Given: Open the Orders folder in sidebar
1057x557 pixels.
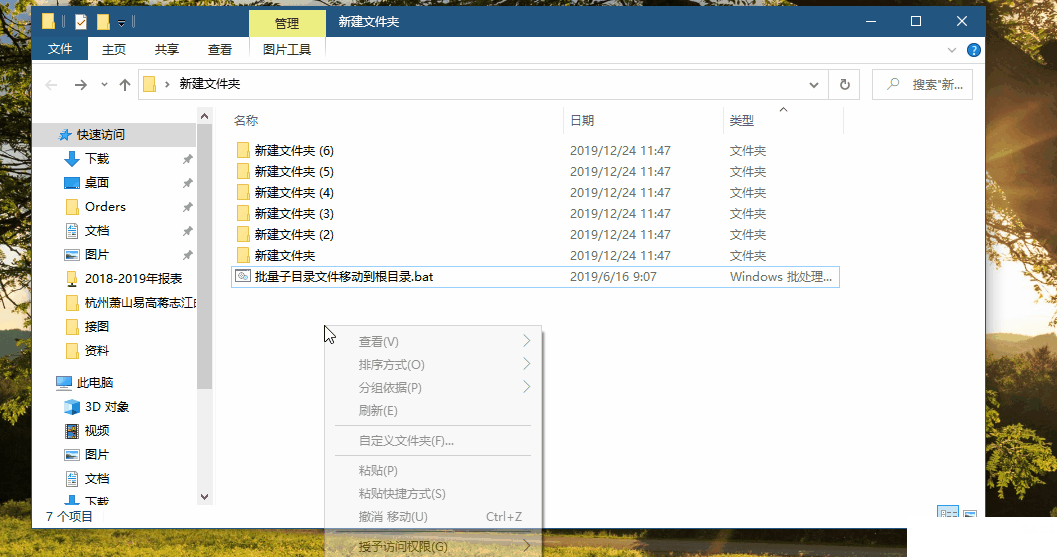Looking at the screenshot, I should tap(105, 206).
